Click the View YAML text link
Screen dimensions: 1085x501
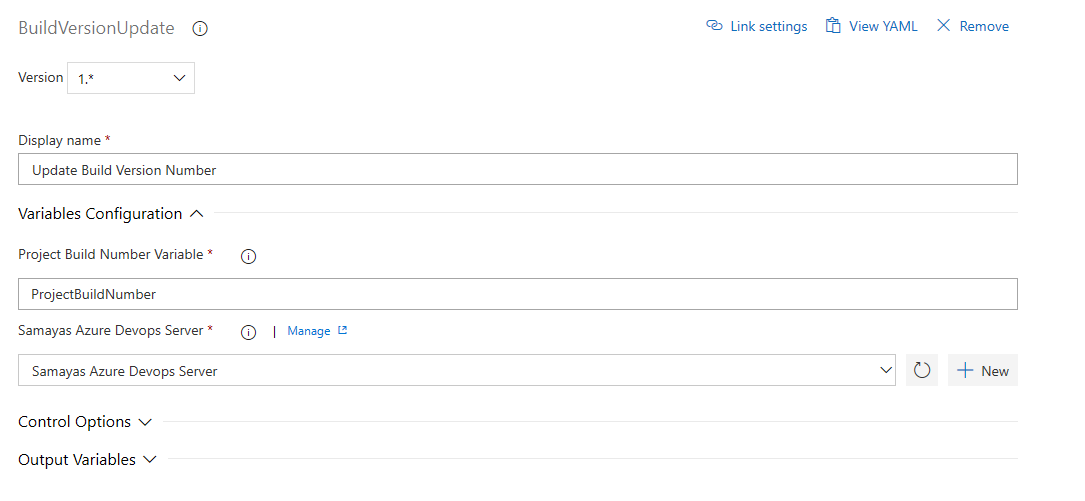click(883, 27)
